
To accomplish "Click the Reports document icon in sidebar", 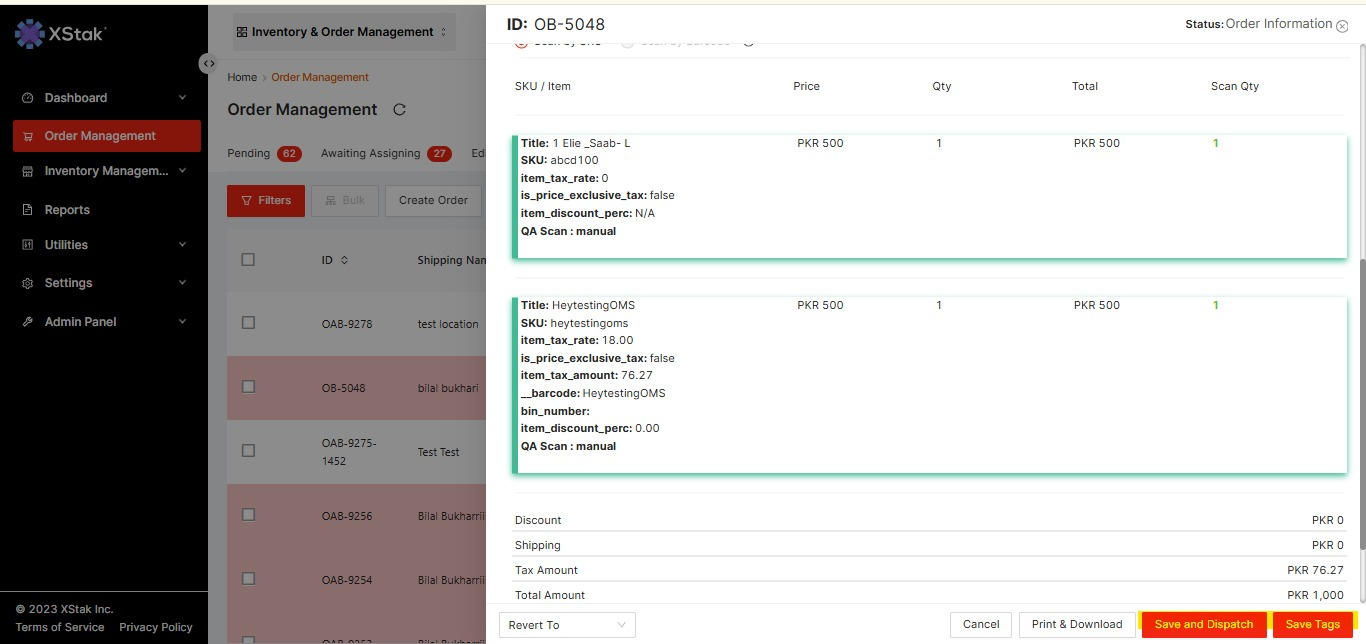I will tap(27, 210).
